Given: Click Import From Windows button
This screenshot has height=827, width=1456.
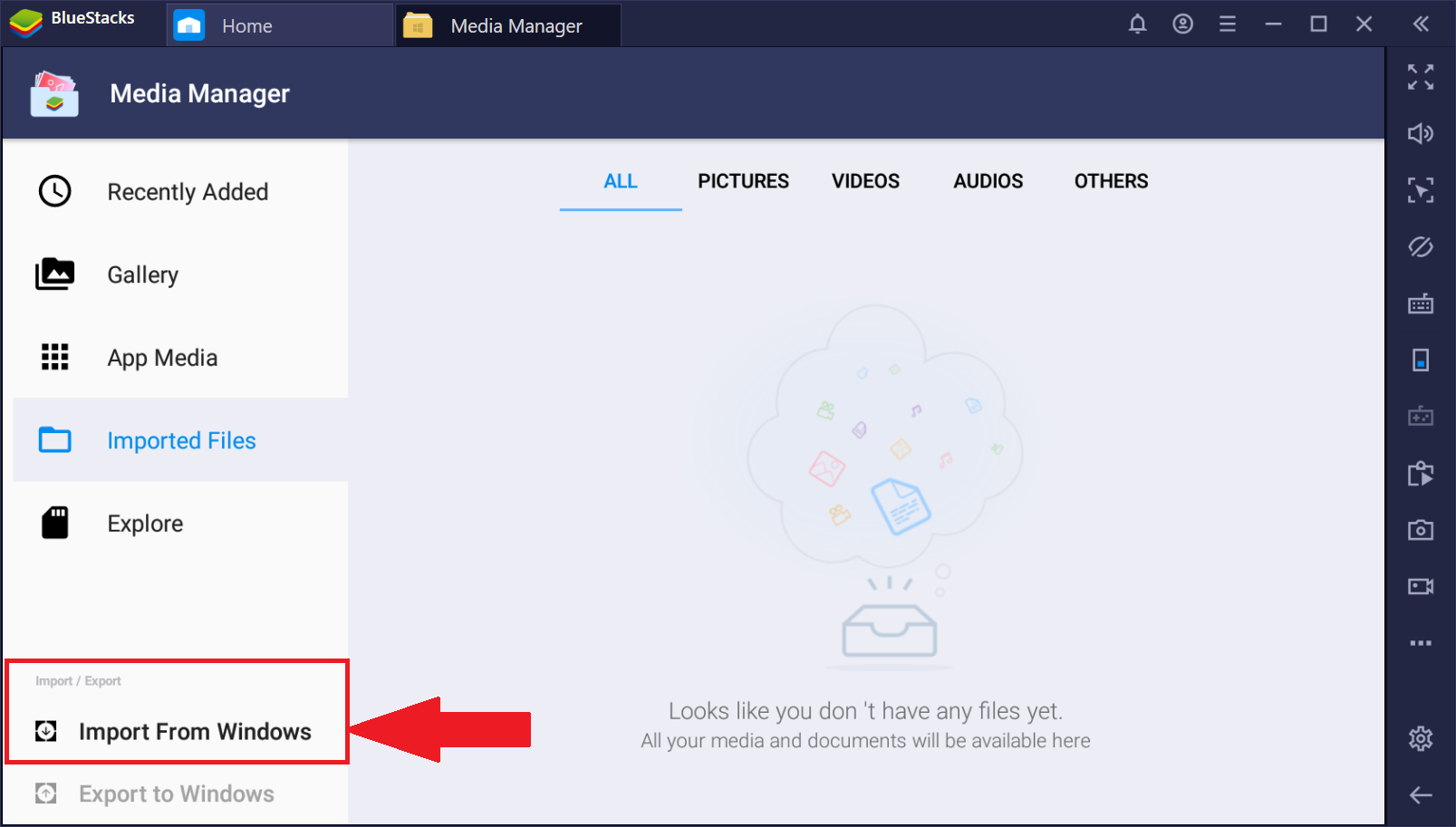Looking at the screenshot, I should (x=178, y=731).
